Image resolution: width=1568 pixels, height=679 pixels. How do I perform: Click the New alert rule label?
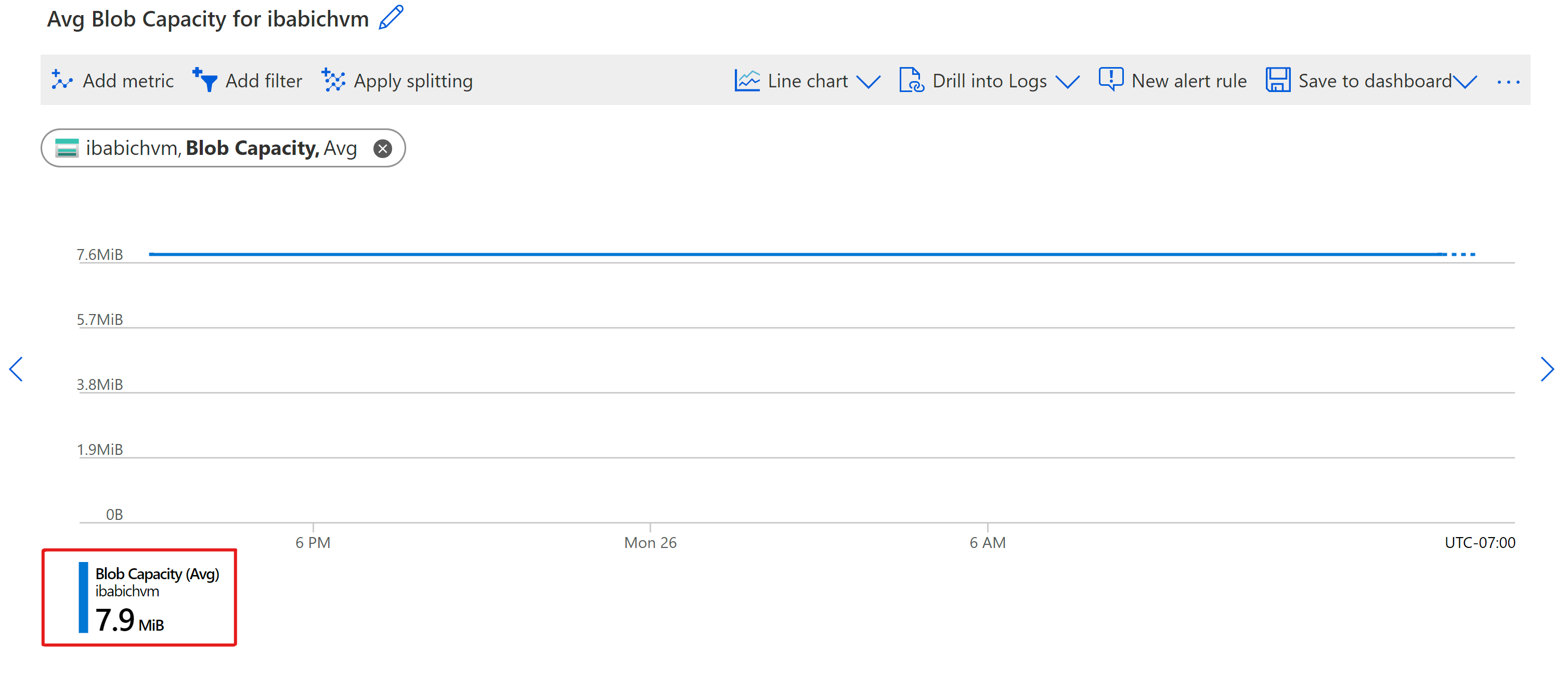(x=1188, y=81)
